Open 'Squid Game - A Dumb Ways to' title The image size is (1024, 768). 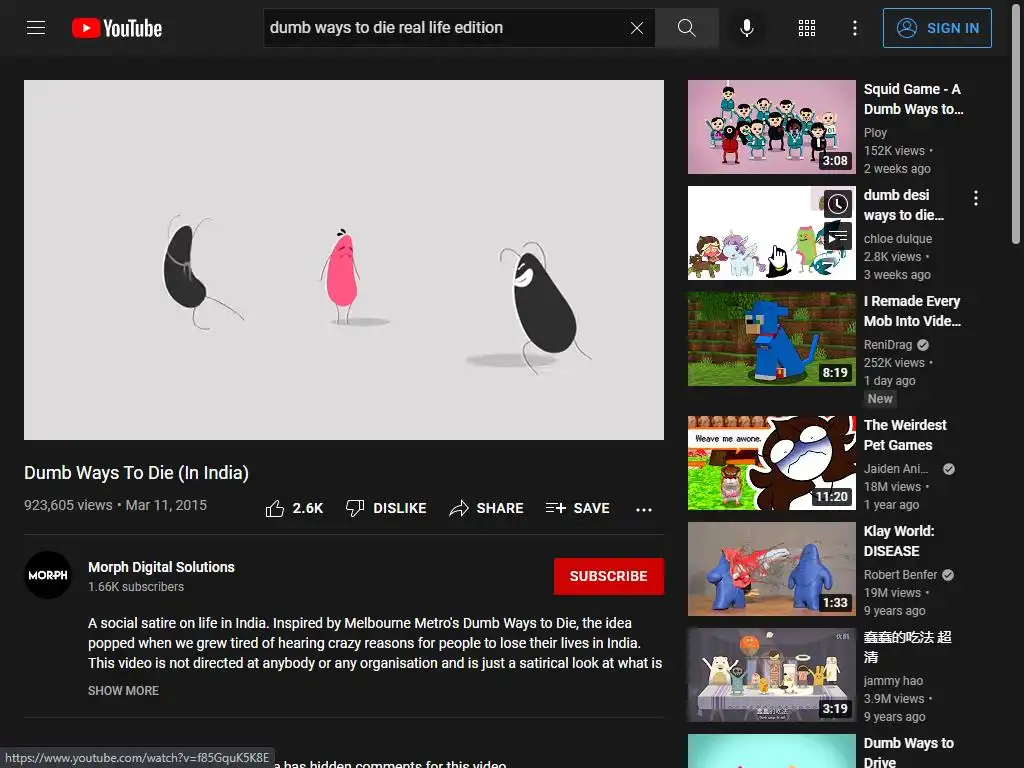pyautogui.click(x=913, y=99)
